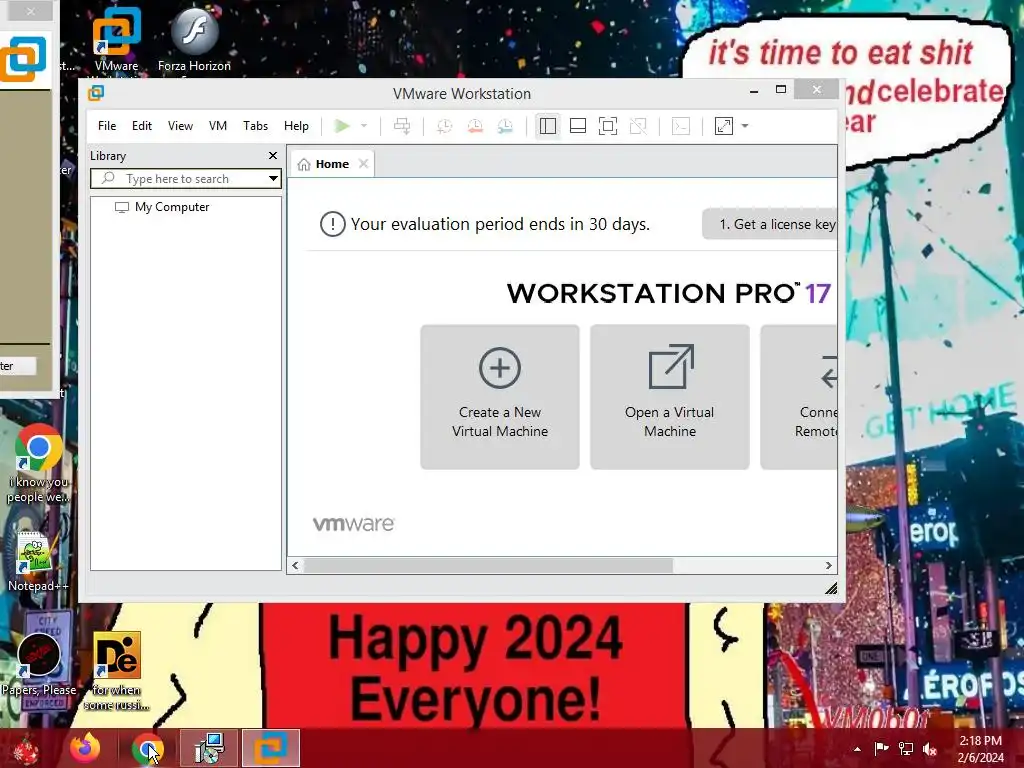The image size is (1024, 768).
Task: Click the VMware Workstation taskbar button
Action: (271, 748)
